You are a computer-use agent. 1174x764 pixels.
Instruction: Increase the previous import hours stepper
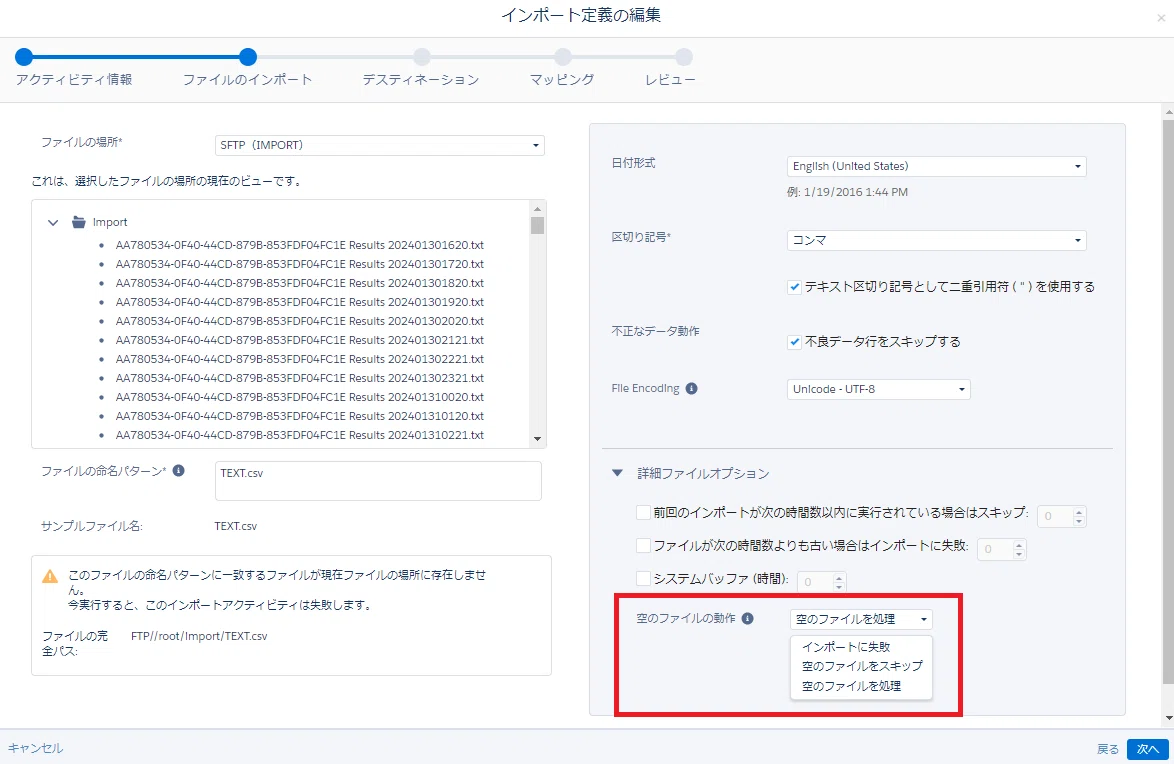(x=1079, y=512)
